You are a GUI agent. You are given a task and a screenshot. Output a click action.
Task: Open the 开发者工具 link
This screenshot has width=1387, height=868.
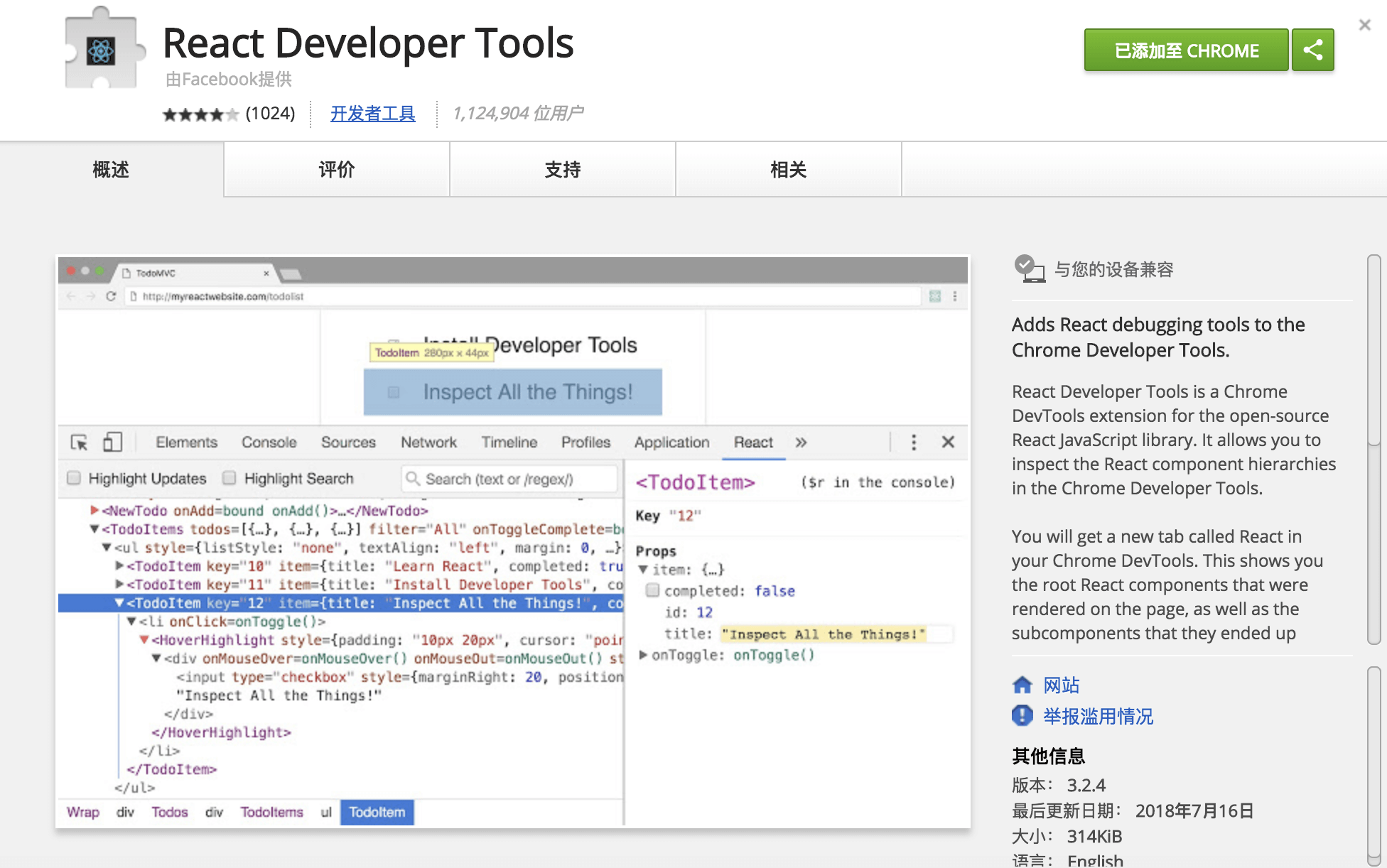[372, 113]
